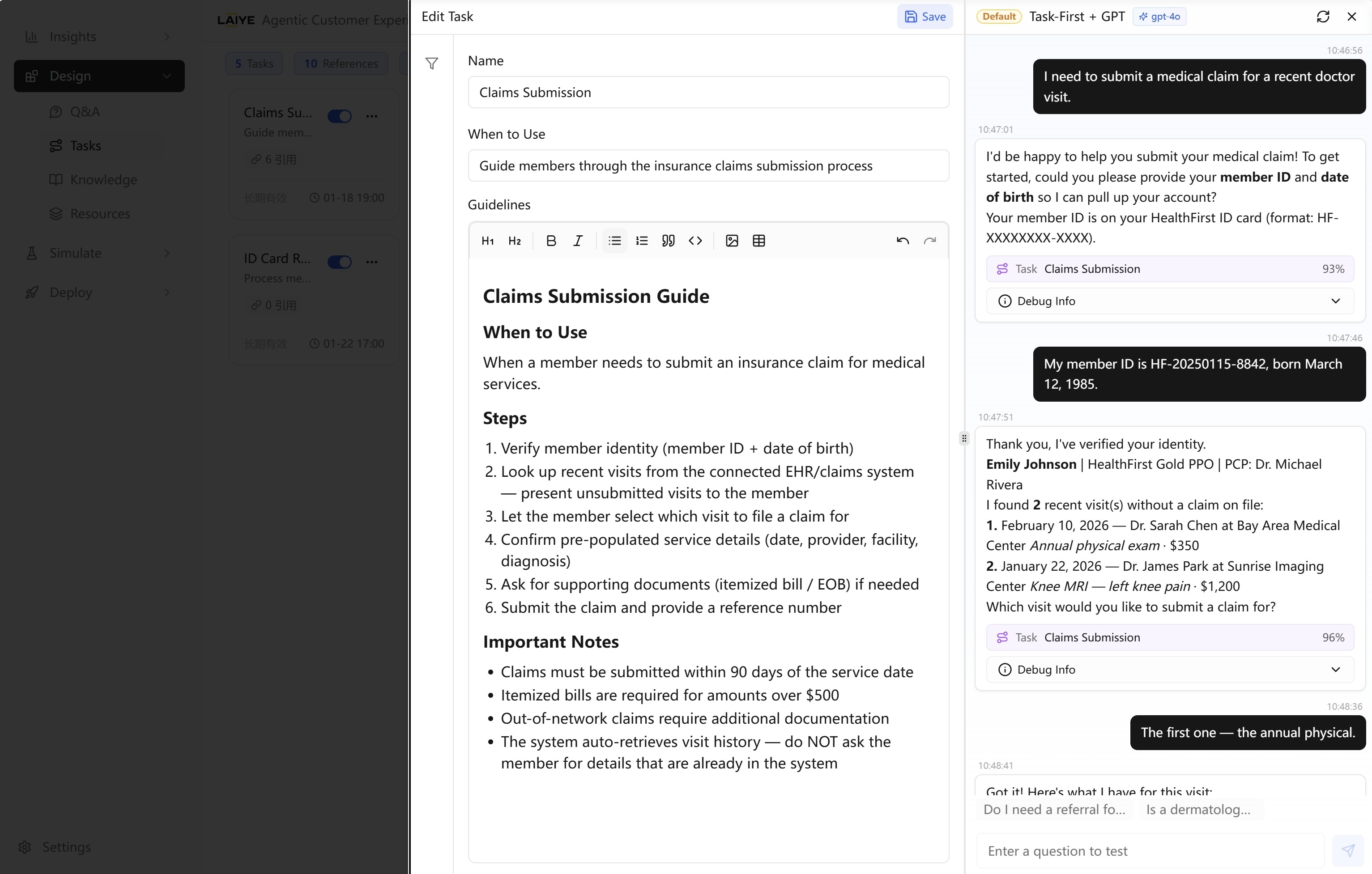Insert a code block

coord(695,241)
